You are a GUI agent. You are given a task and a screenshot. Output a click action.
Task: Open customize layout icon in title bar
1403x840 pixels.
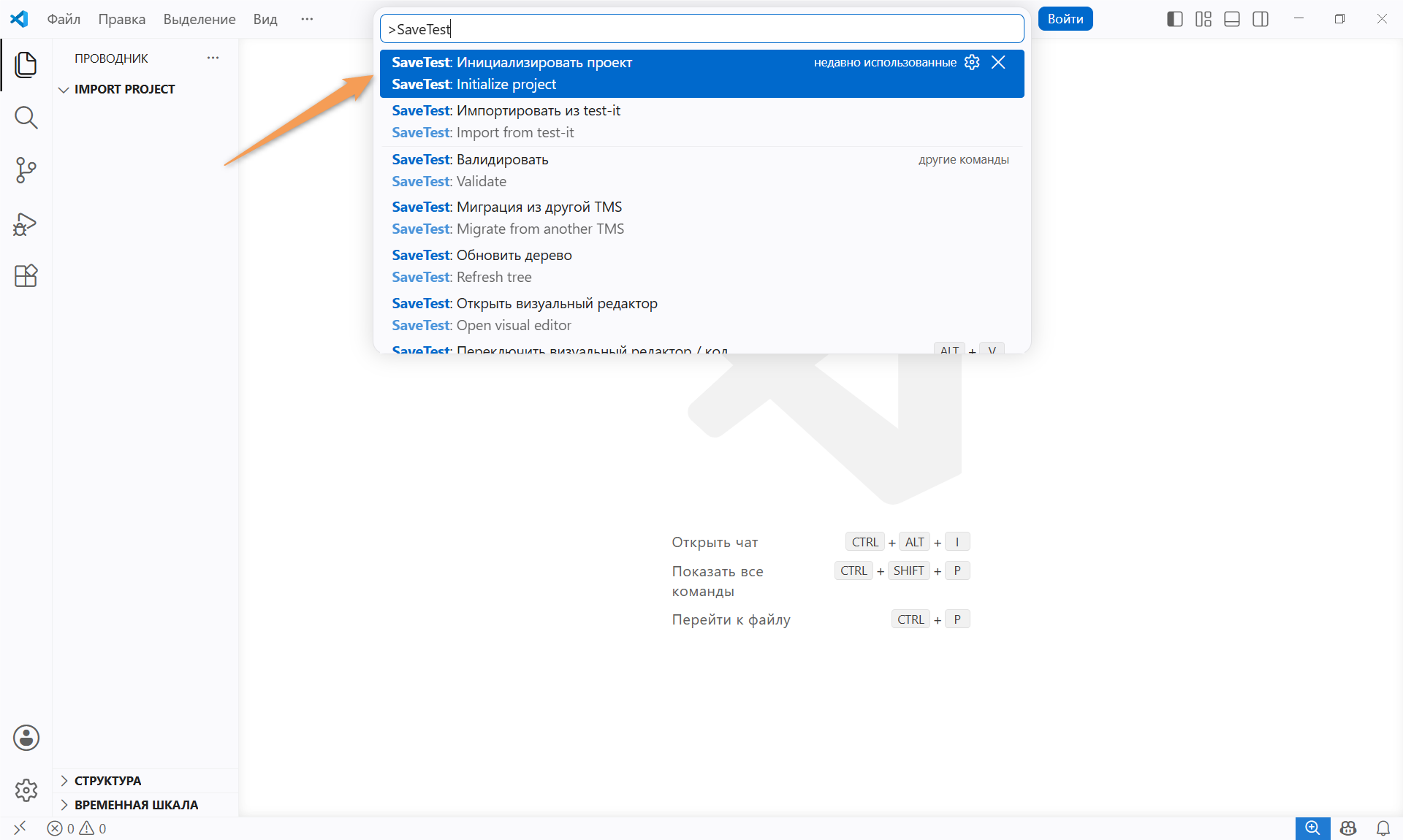coord(1204,19)
